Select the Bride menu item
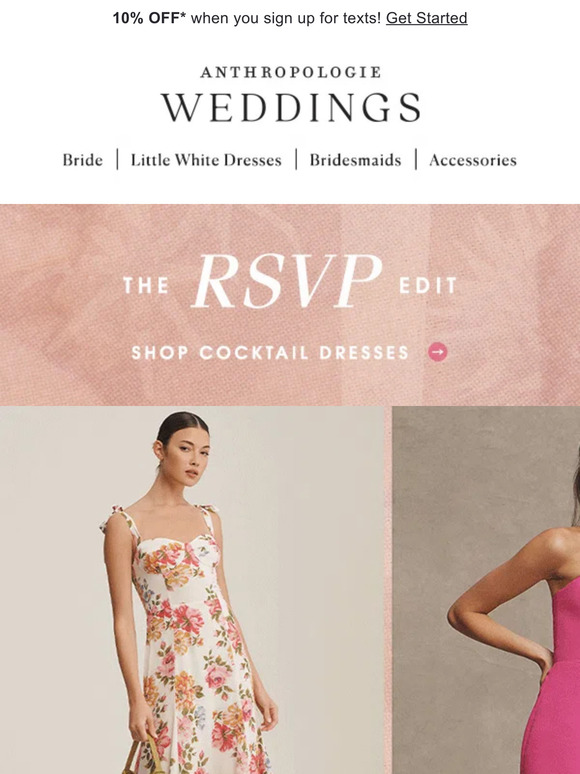580x774 pixels. click(x=82, y=160)
